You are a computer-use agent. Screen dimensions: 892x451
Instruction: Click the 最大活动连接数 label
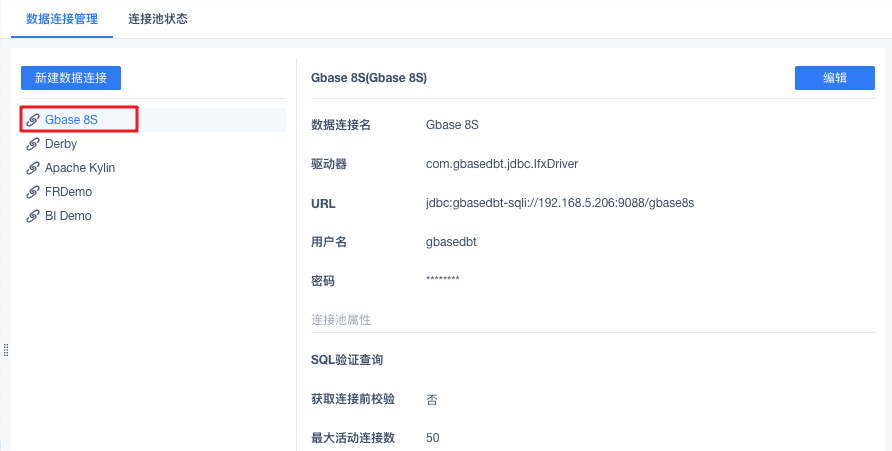pyautogui.click(x=353, y=438)
